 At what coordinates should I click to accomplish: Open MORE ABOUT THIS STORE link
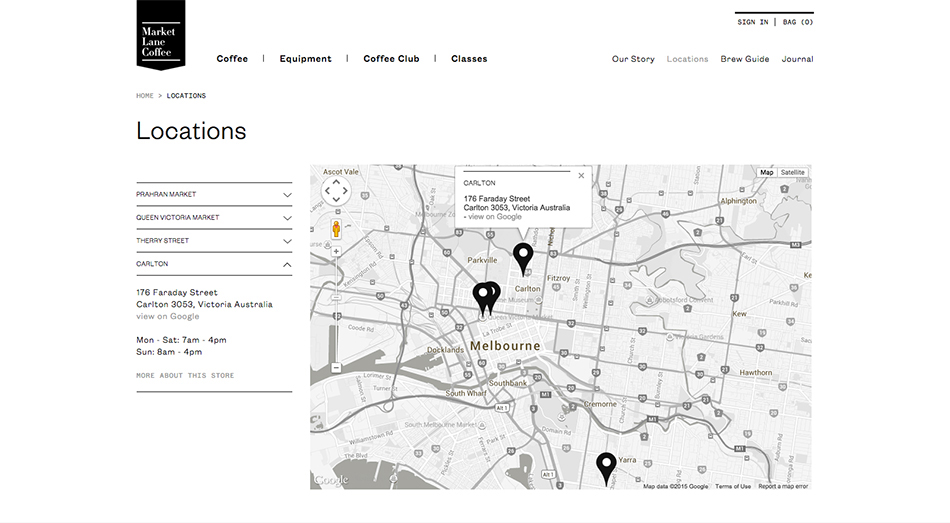pos(185,376)
